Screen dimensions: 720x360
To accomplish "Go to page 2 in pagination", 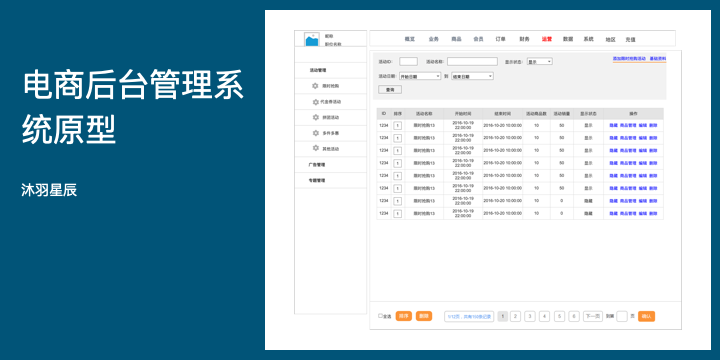I will pyautogui.click(x=516, y=316).
